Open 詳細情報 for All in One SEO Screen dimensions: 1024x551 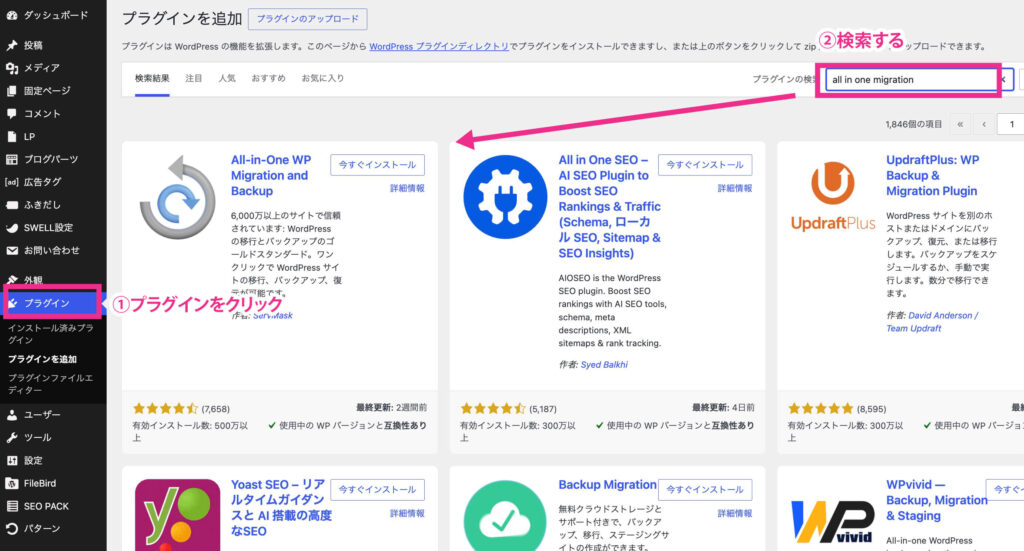(735, 188)
